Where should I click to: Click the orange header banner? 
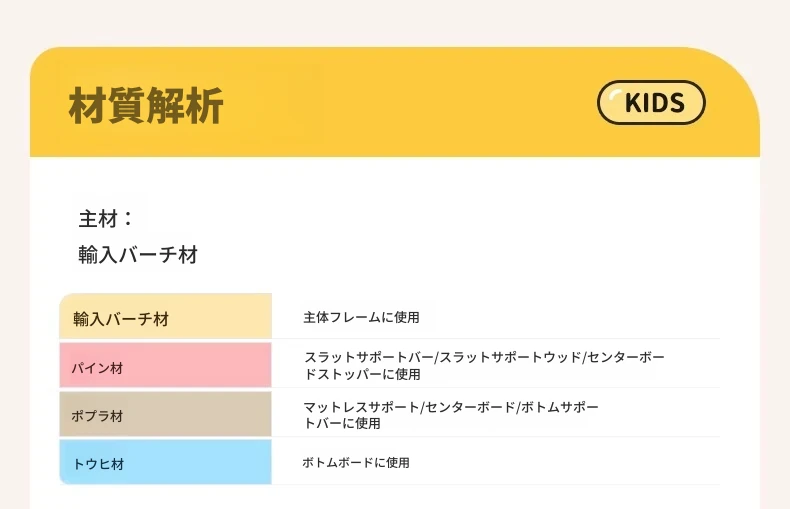tap(395, 102)
